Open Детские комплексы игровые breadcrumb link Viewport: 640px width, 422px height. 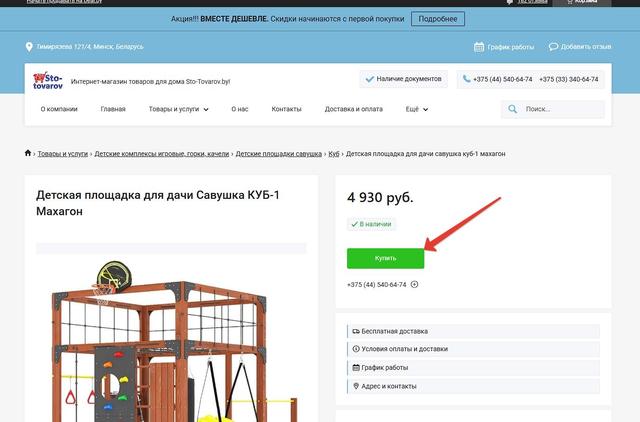[162, 153]
